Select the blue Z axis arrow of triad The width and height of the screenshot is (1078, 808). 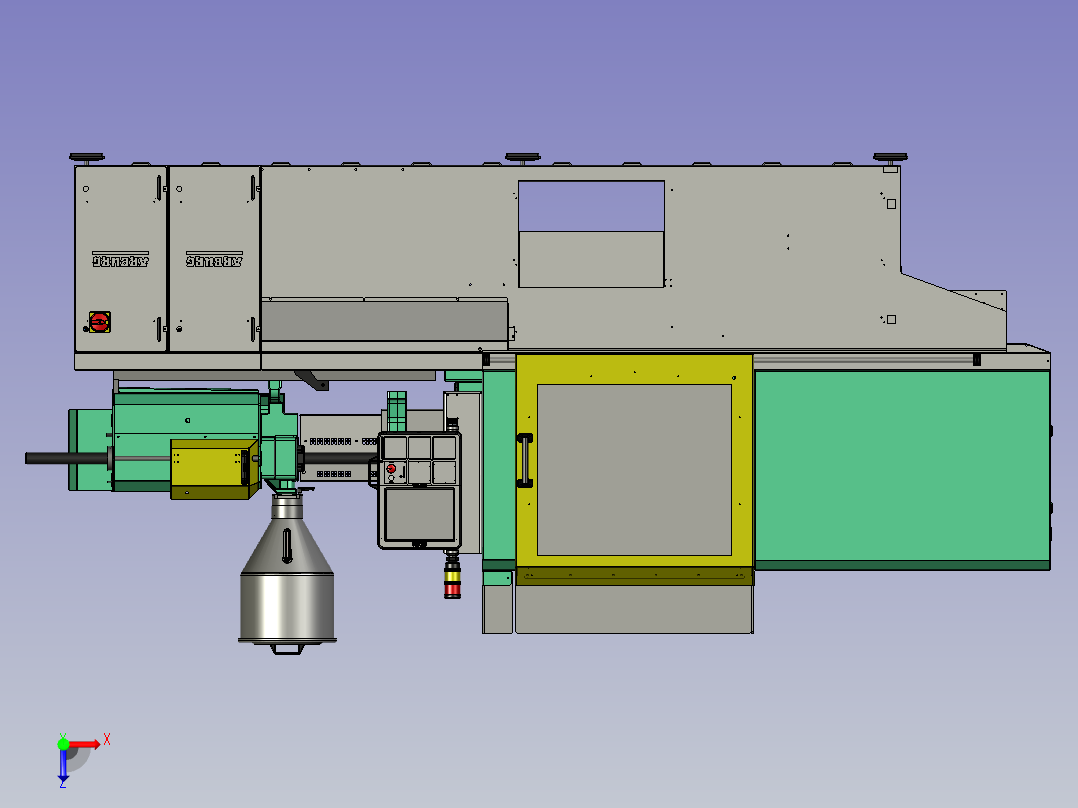(63, 764)
